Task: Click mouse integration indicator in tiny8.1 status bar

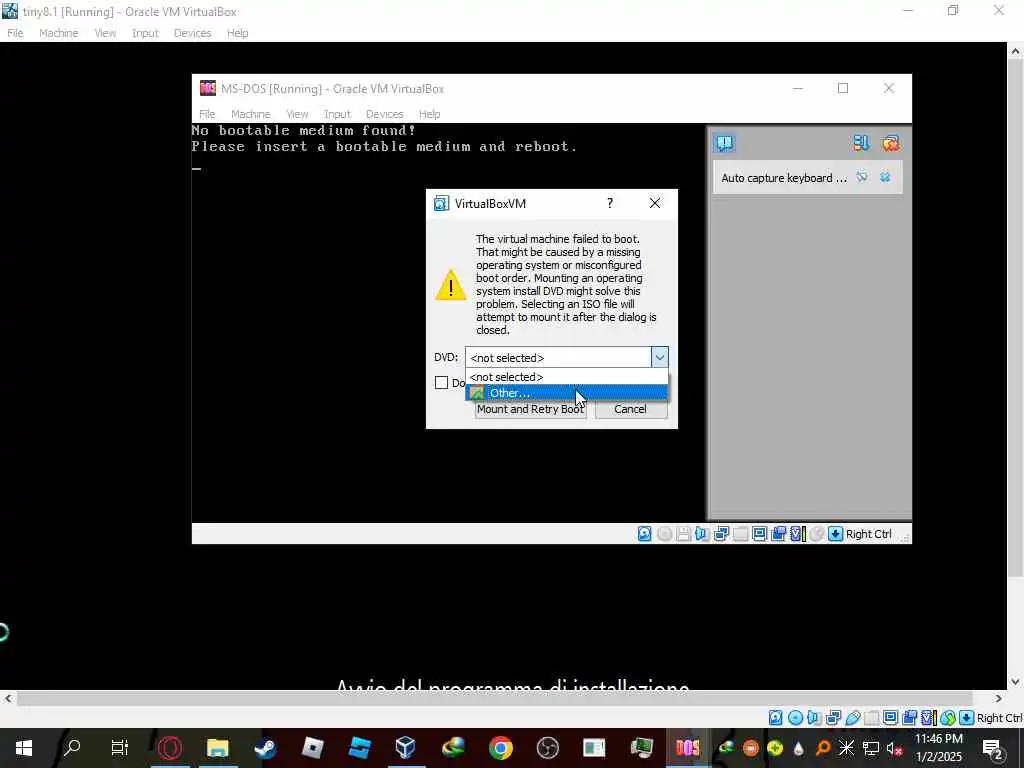Action: click(x=948, y=718)
